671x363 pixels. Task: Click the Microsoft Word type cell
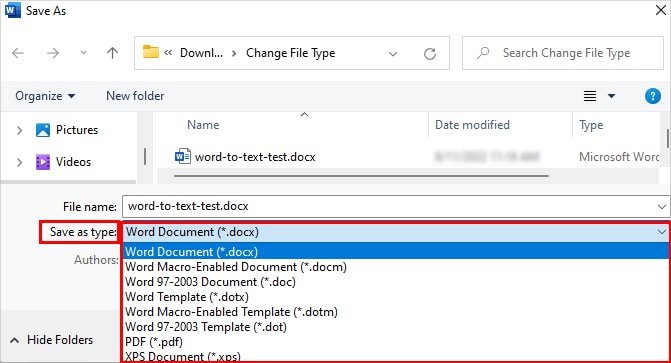pyautogui.click(x=619, y=157)
